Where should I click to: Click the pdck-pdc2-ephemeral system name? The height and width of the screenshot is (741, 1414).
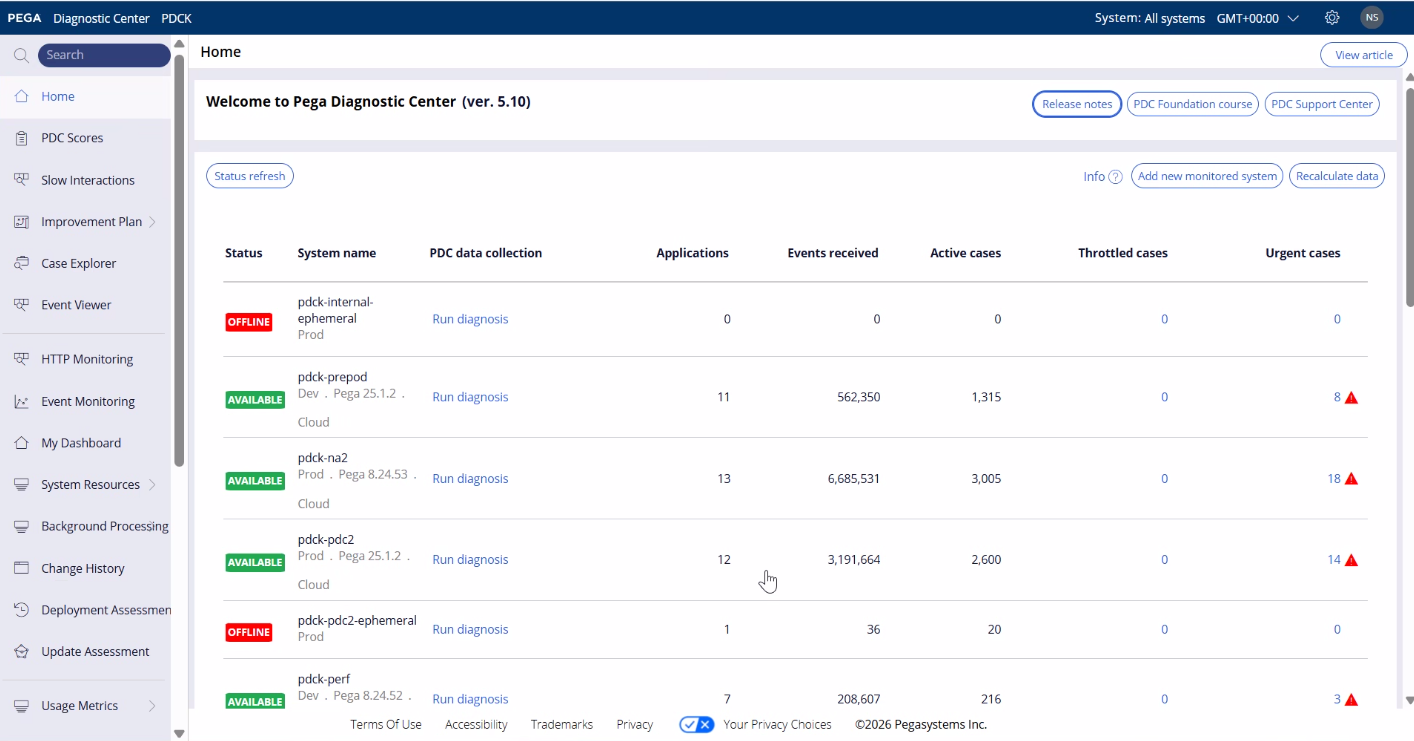pos(357,620)
